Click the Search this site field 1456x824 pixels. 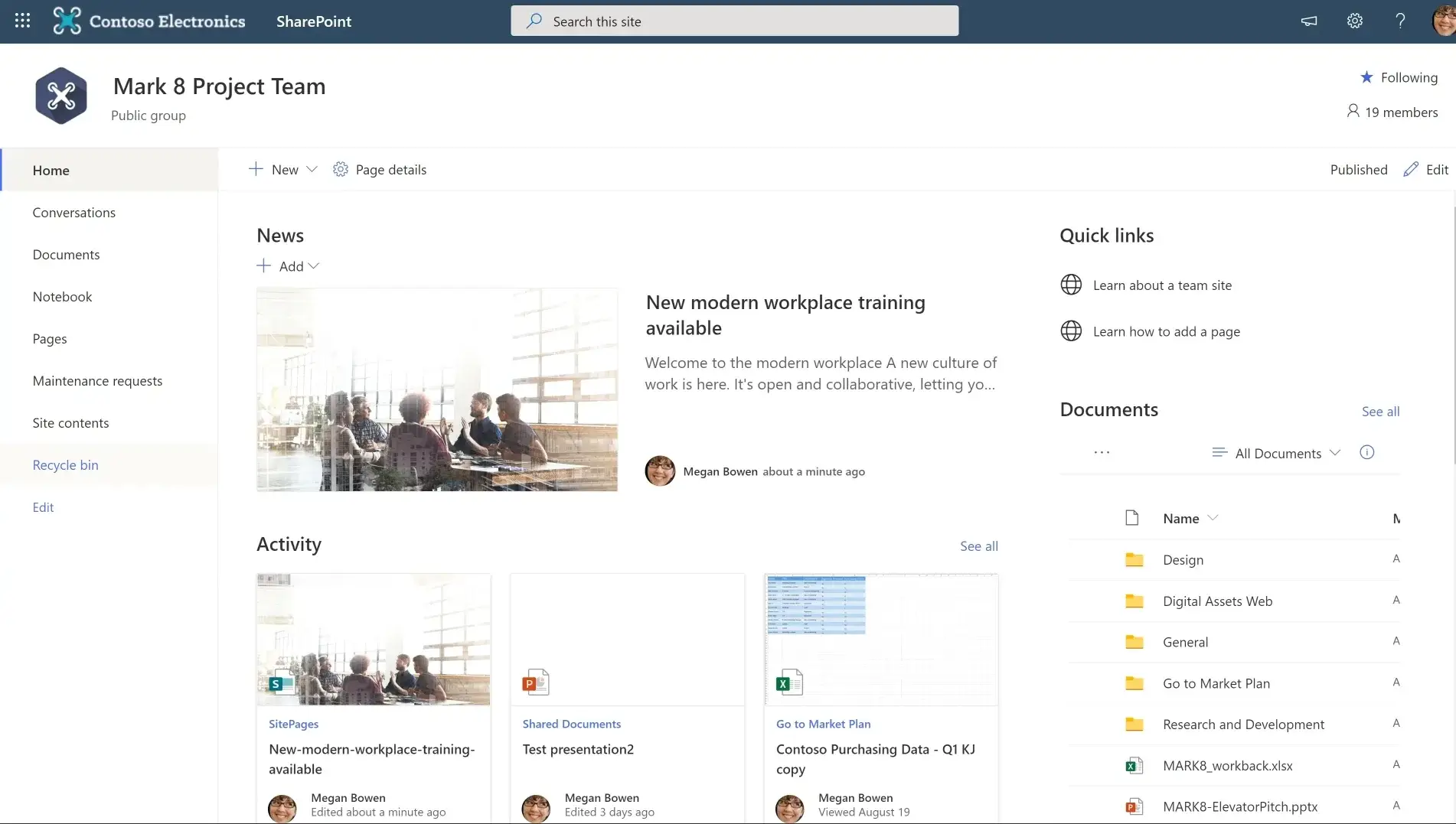click(x=733, y=21)
